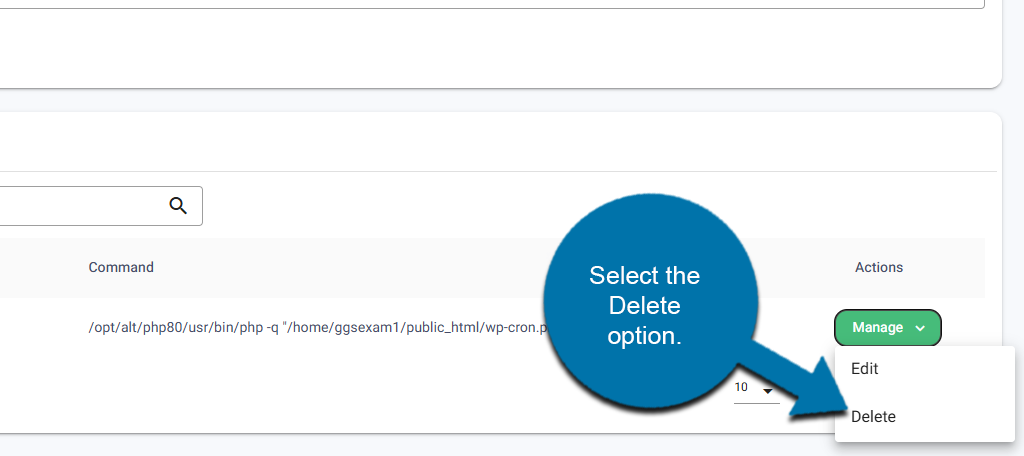The width and height of the screenshot is (1024, 456).
Task: Click the magnifying glass search icon
Action: pyautogui.click(x=178, y=205)
